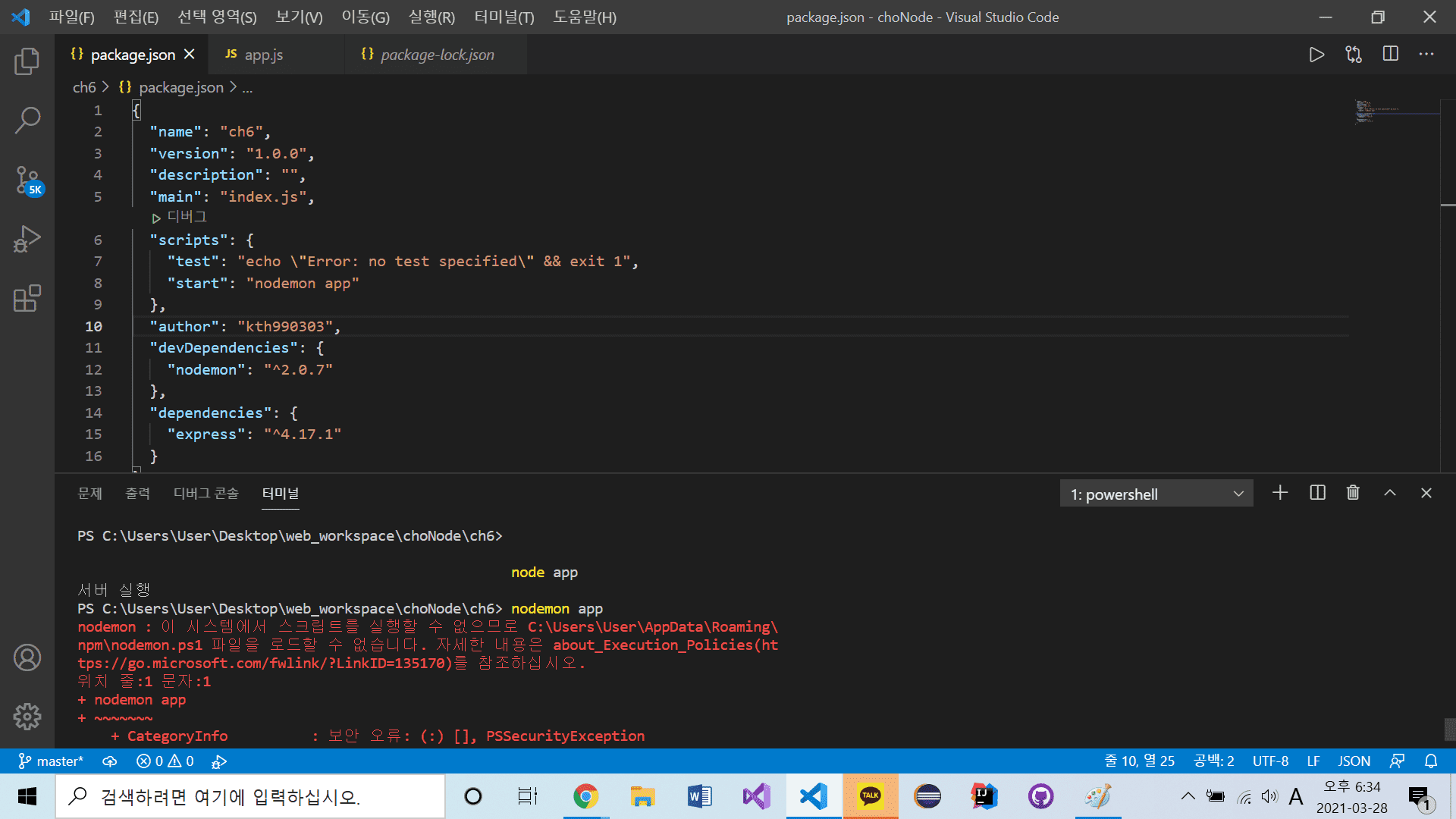The width and height of the screenshot is (1456, 819).
Task: Open changes compare icon in editor toolbar
Action: [1354, 55]
